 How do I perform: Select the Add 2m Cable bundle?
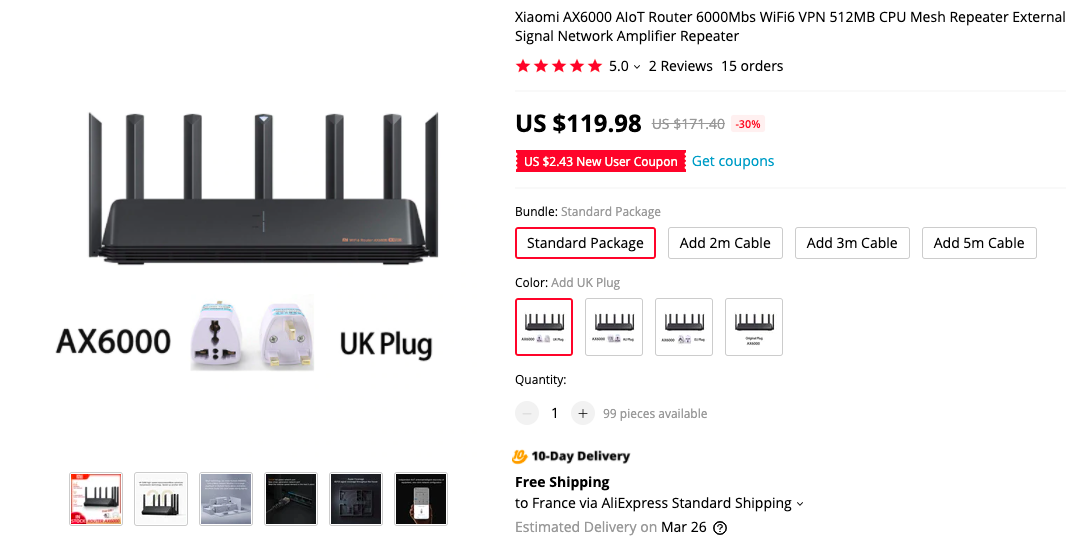point(725,243)
